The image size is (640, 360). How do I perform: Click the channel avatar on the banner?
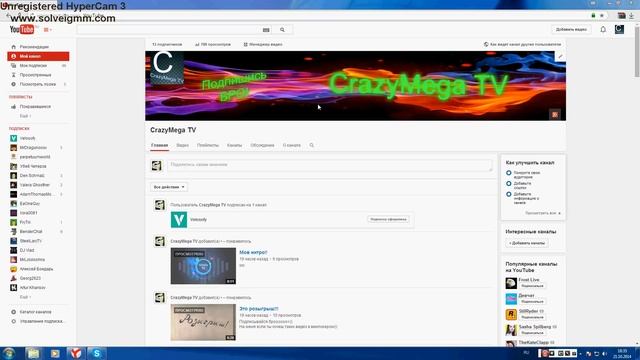[167, 68]
